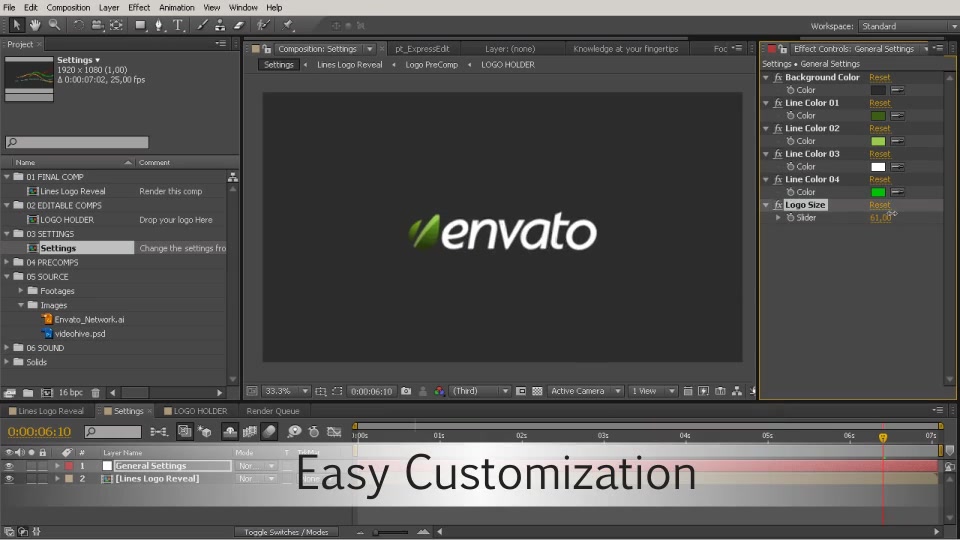Click the new composition icon in Project panel
960x540 pixels.
47,392
